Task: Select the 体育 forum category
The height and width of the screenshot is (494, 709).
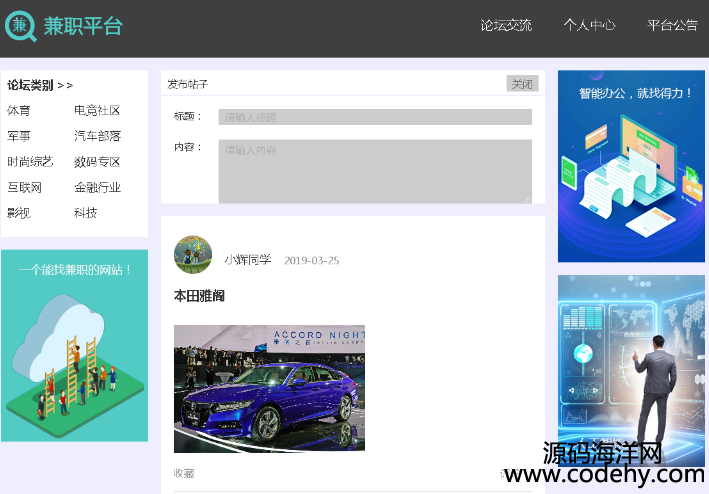Action: coord(19,111)
